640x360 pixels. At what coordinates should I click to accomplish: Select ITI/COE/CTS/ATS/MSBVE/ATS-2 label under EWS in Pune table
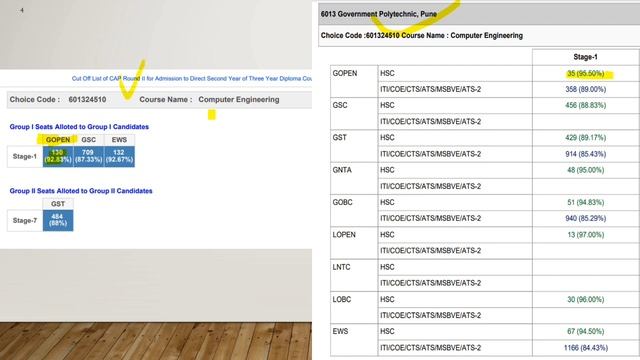point(431,348)
